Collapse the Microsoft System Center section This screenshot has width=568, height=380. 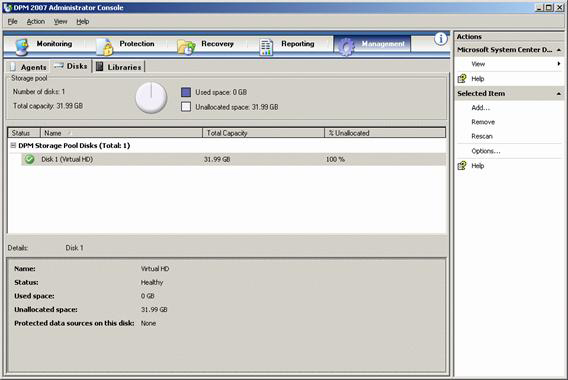tap(559, 50)
